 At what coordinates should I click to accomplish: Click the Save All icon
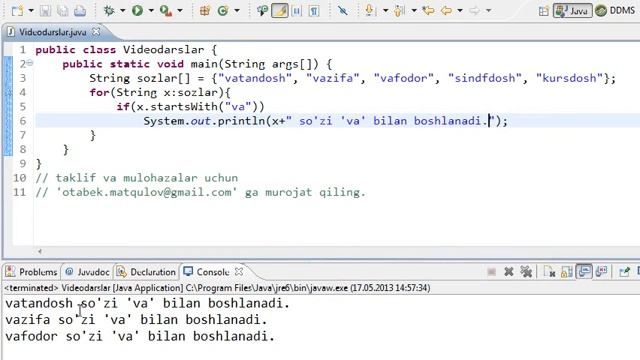point(62,10)
